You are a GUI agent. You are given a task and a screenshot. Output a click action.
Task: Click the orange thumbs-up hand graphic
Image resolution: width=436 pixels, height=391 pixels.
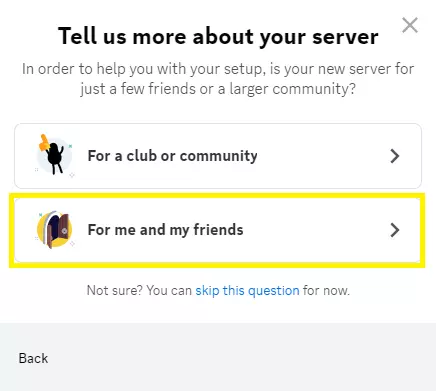(x=44, y=143)
